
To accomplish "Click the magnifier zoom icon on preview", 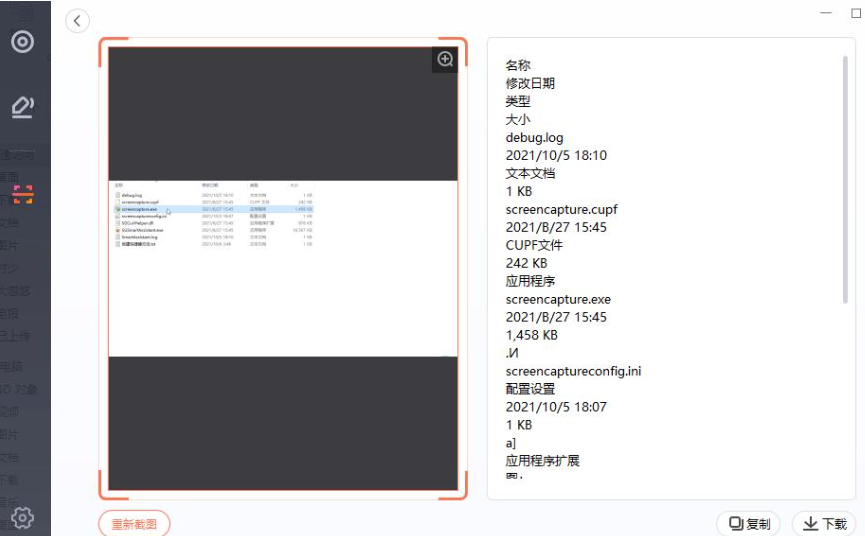I will [x=445, y=59].
